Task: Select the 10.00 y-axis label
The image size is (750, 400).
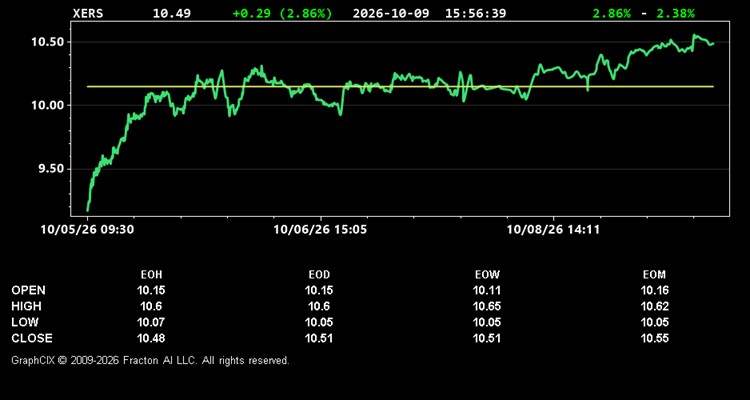Action: 48,105
